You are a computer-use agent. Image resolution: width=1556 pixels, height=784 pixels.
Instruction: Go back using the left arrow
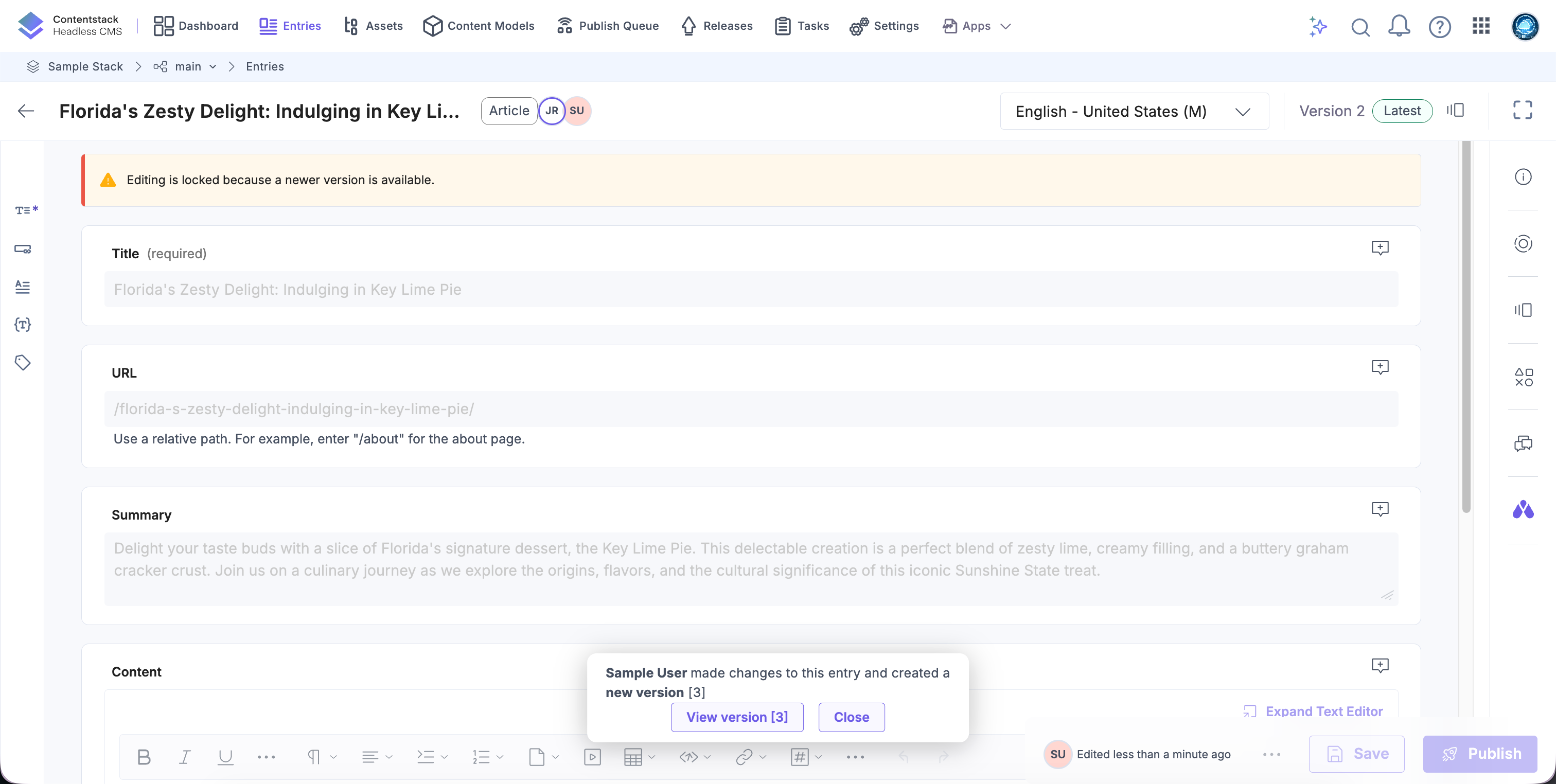pos(26,111)
